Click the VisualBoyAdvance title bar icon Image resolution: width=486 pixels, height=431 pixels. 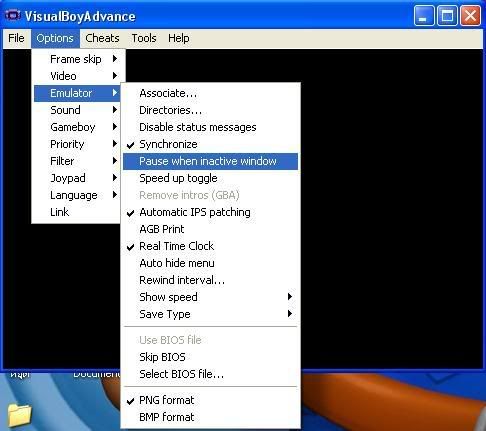click(12, 15)
